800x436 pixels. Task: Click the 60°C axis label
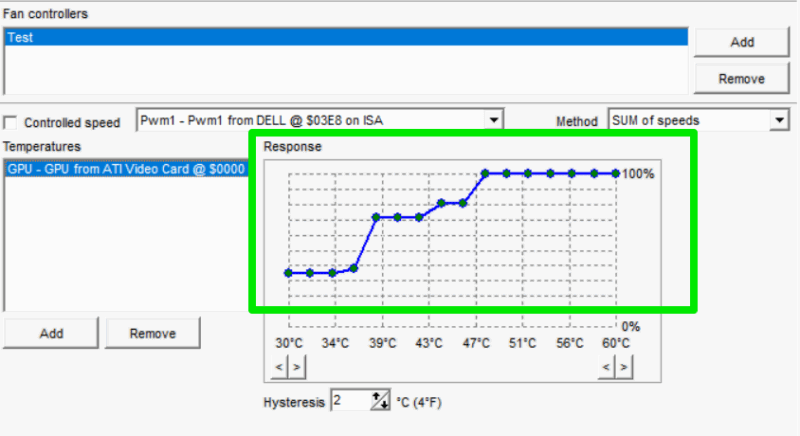coord(616,343)
